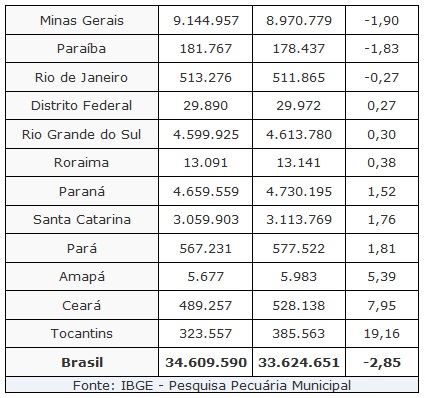Click the Paraíba state name cell
This screenshot has width=425, height=398.
tap(82, 49)
